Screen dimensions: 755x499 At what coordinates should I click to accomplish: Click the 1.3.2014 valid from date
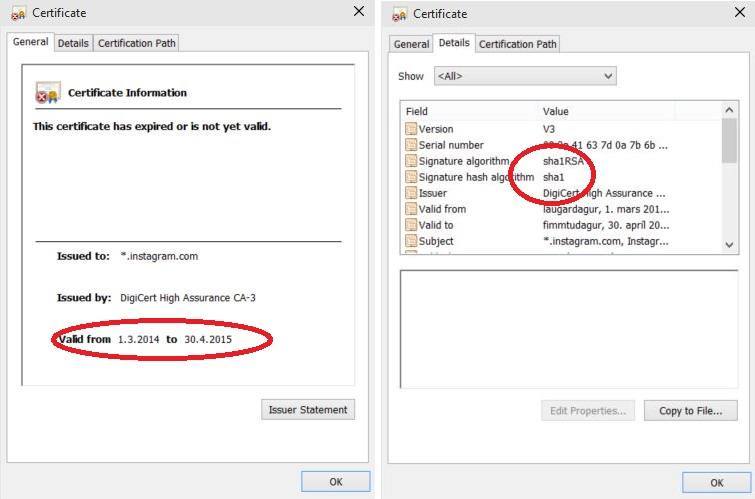click(x=139, y=340)
